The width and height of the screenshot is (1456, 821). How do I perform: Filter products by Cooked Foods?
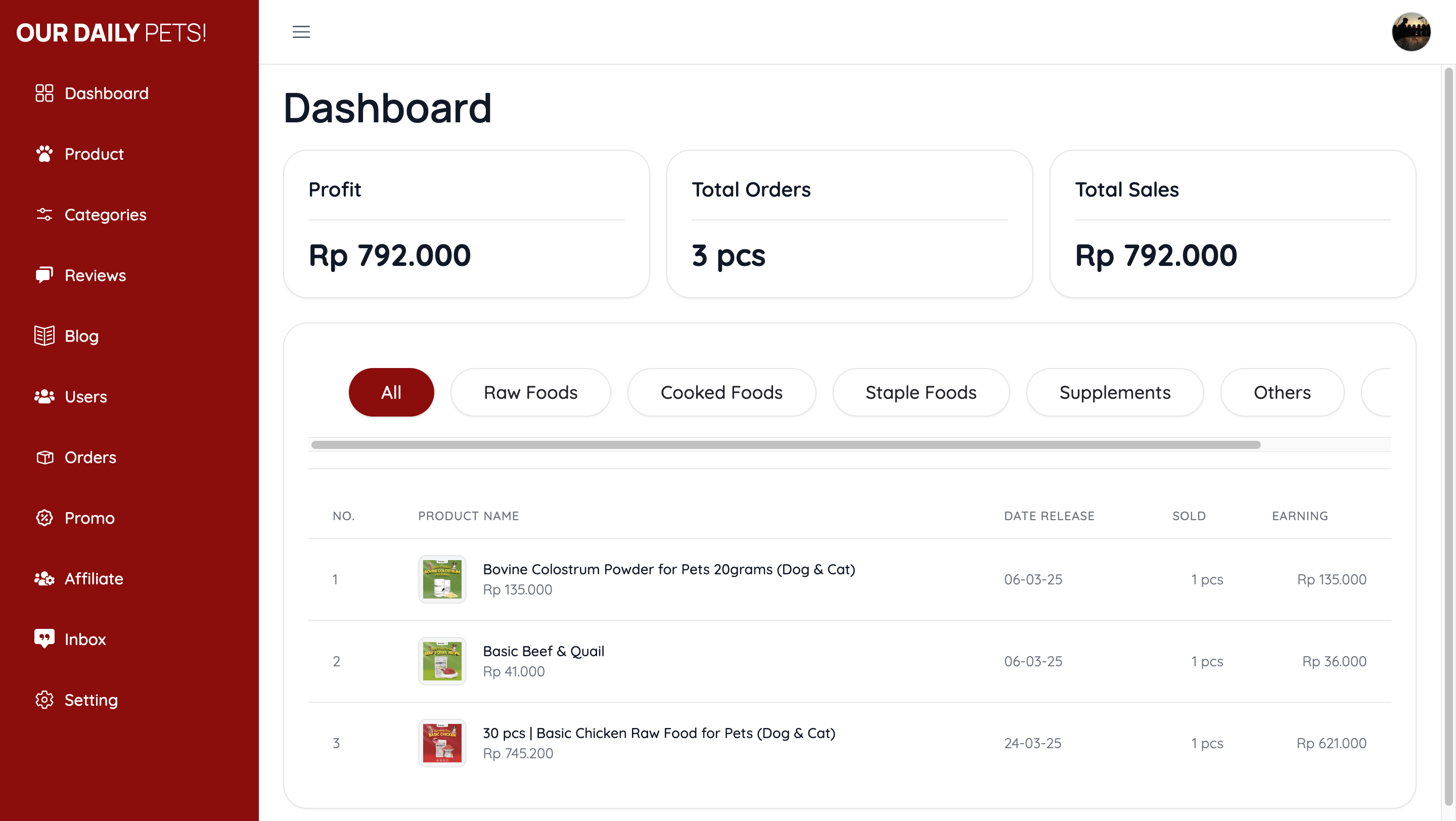(721, 392)
